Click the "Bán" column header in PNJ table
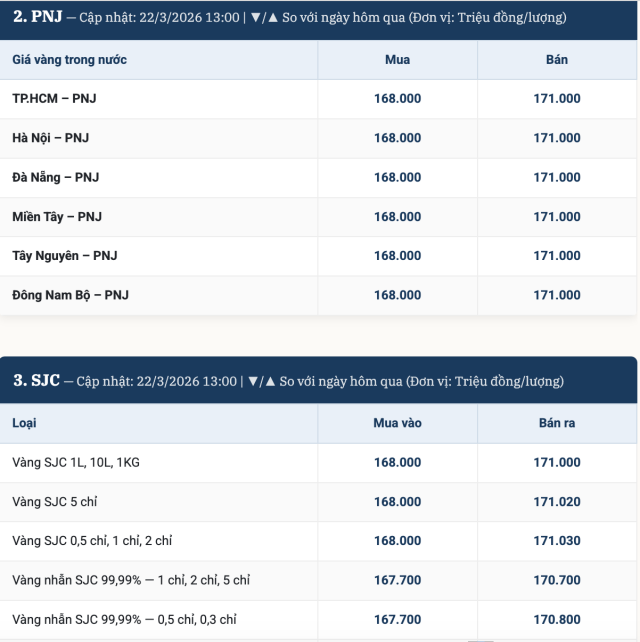The width and height of the screenshot is (640, 642). point(557,60)
